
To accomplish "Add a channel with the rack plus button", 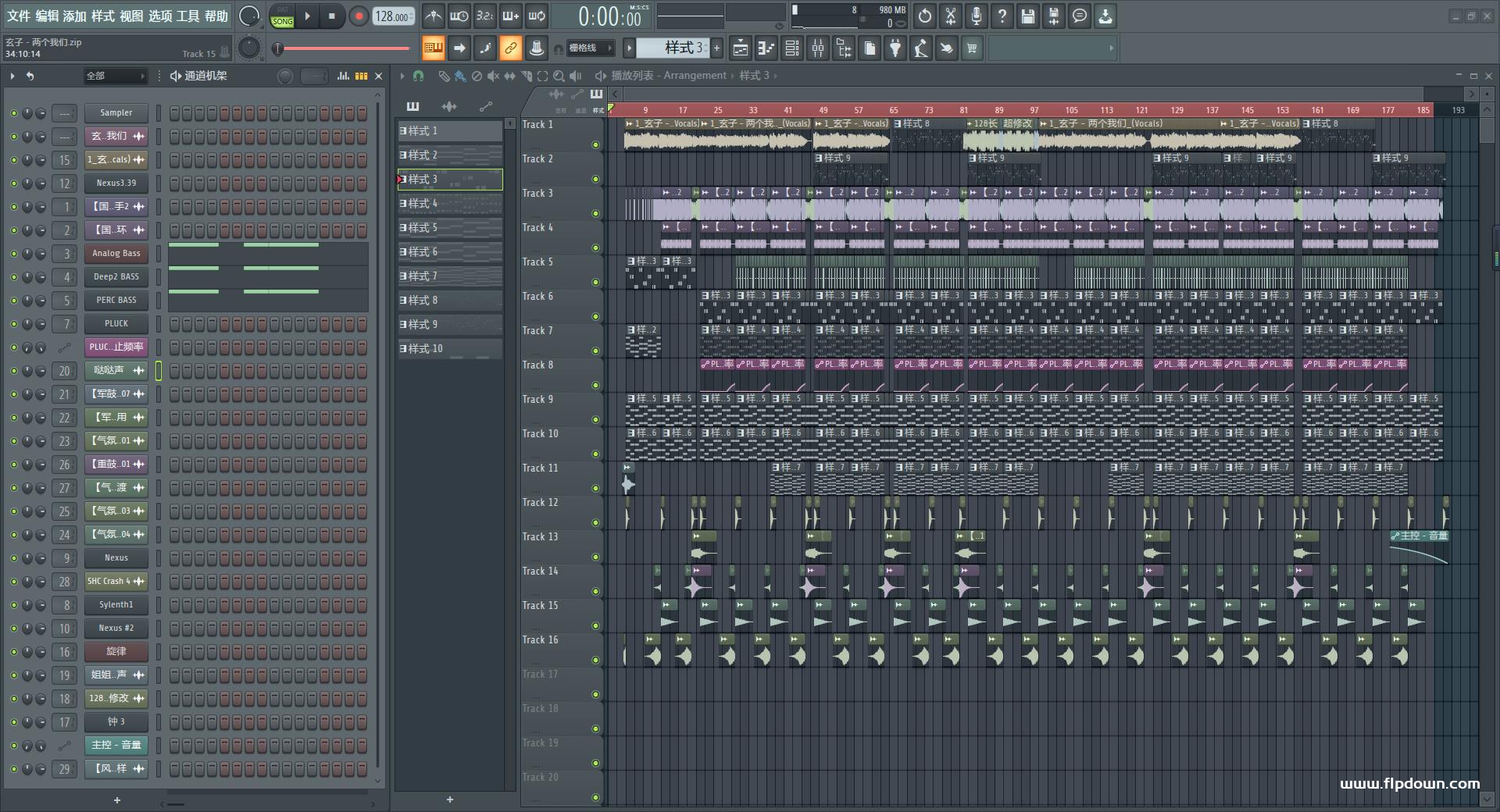I will tap(117, 800).
